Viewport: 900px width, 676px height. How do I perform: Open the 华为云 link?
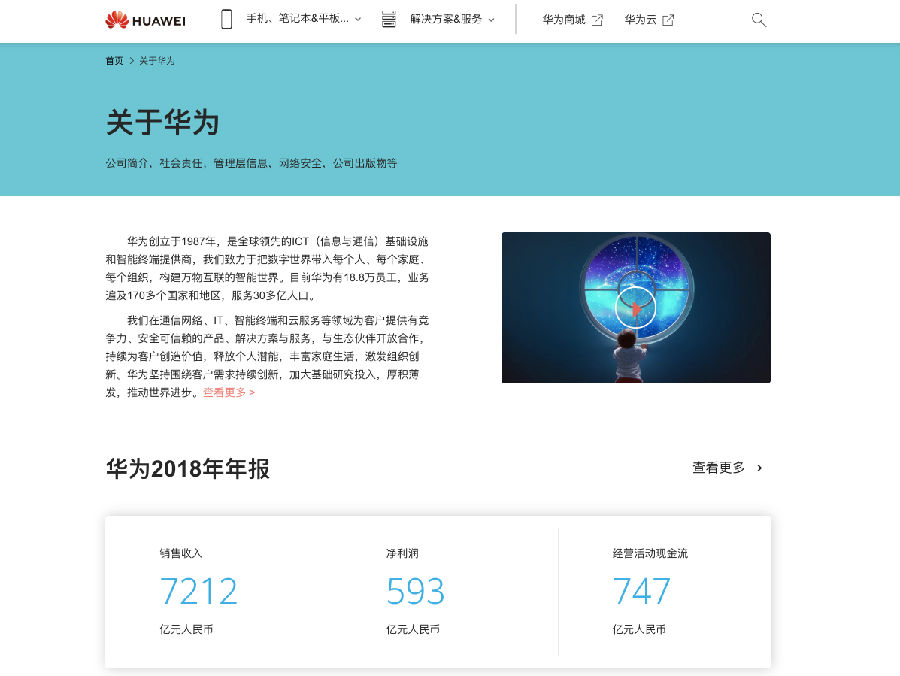pos(640,20)
